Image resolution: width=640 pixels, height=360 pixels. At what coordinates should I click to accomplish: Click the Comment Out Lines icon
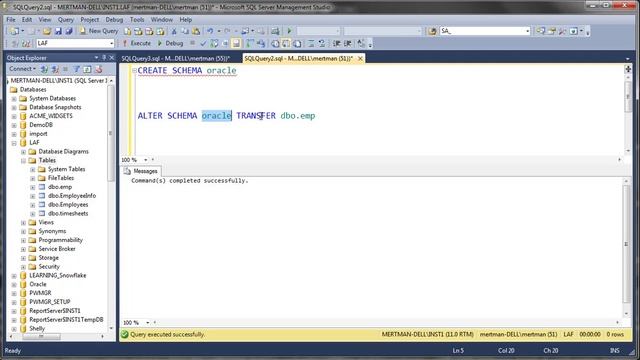point(311,43)
